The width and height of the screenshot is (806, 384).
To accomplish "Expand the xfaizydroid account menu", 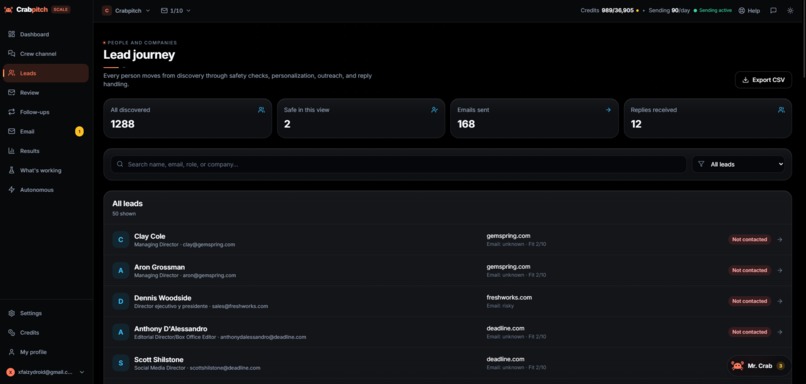I will 45,372.
